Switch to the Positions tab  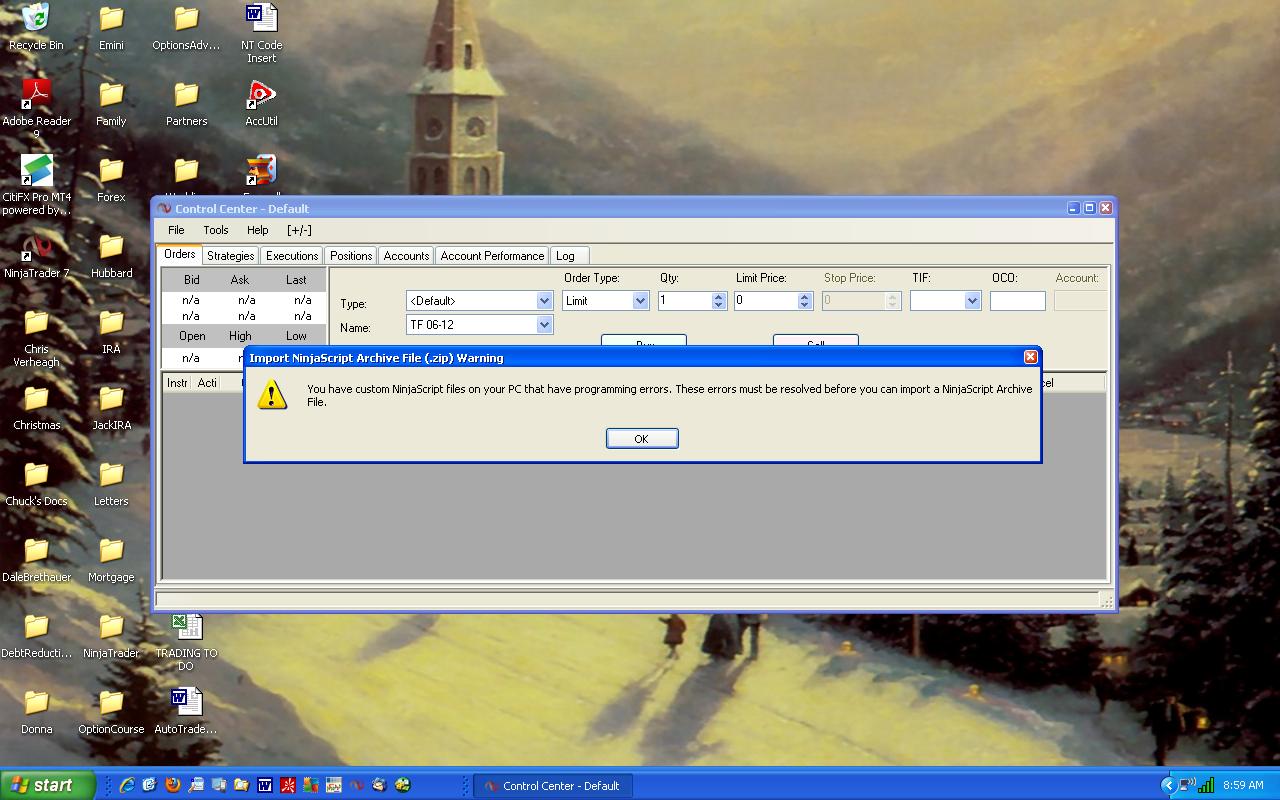351,256
